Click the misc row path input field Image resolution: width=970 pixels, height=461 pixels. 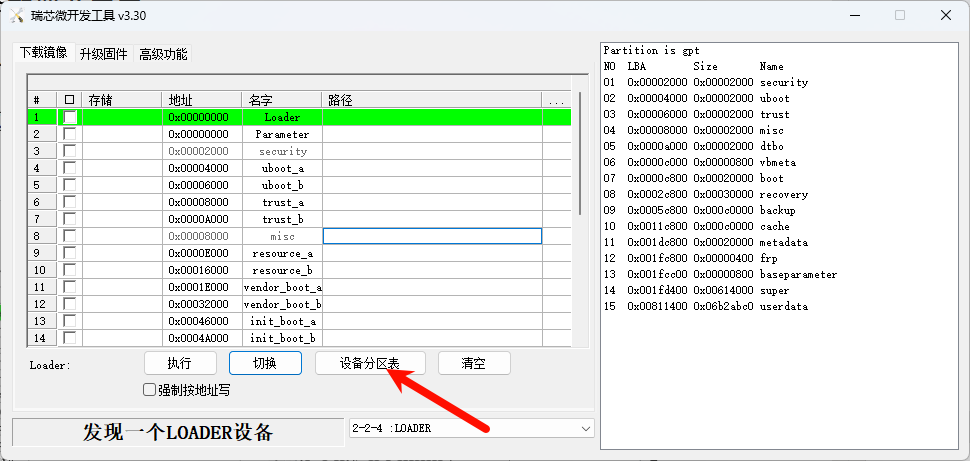[x=432, y=236]
